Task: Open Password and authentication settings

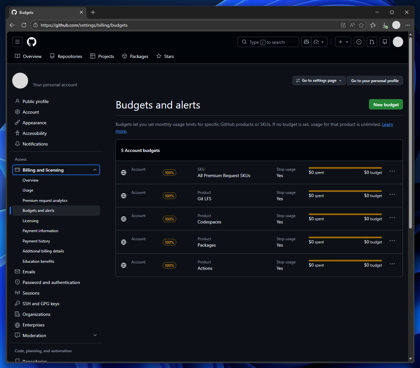Action: click(51, 282)
